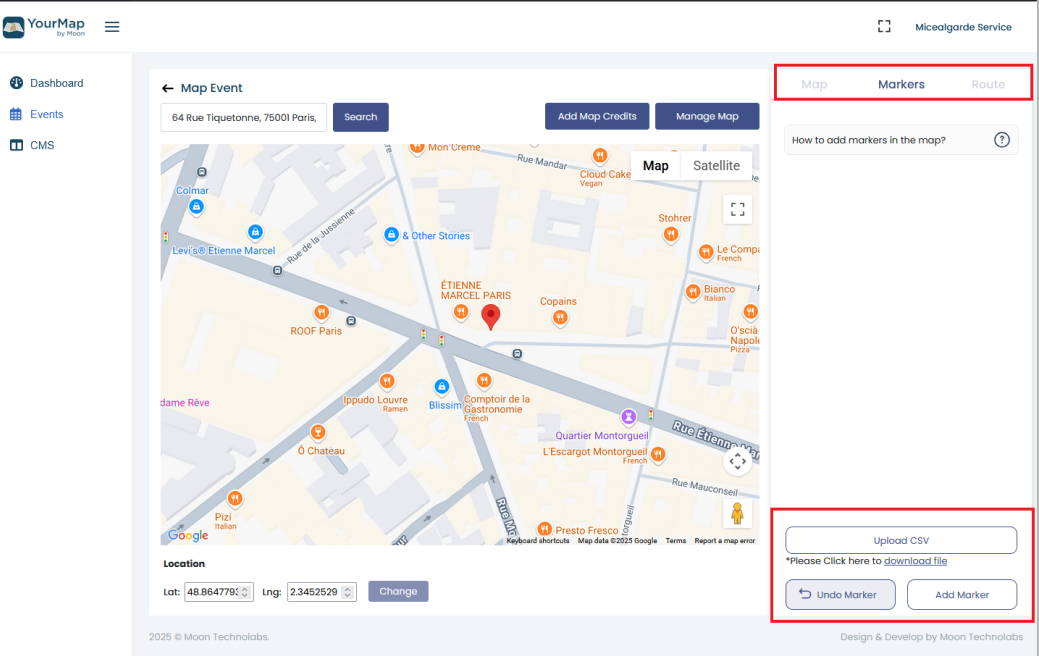This screenshot has height=656, width=1039.
Task: Click the Latitude stepper arrows
Action: (x=246, y=592)
